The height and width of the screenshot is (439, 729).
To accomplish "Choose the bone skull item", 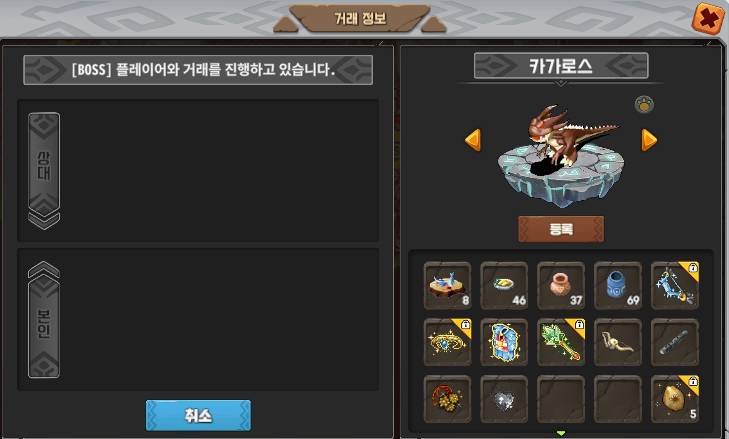I will pyautogui.click(x=618, y=342).
